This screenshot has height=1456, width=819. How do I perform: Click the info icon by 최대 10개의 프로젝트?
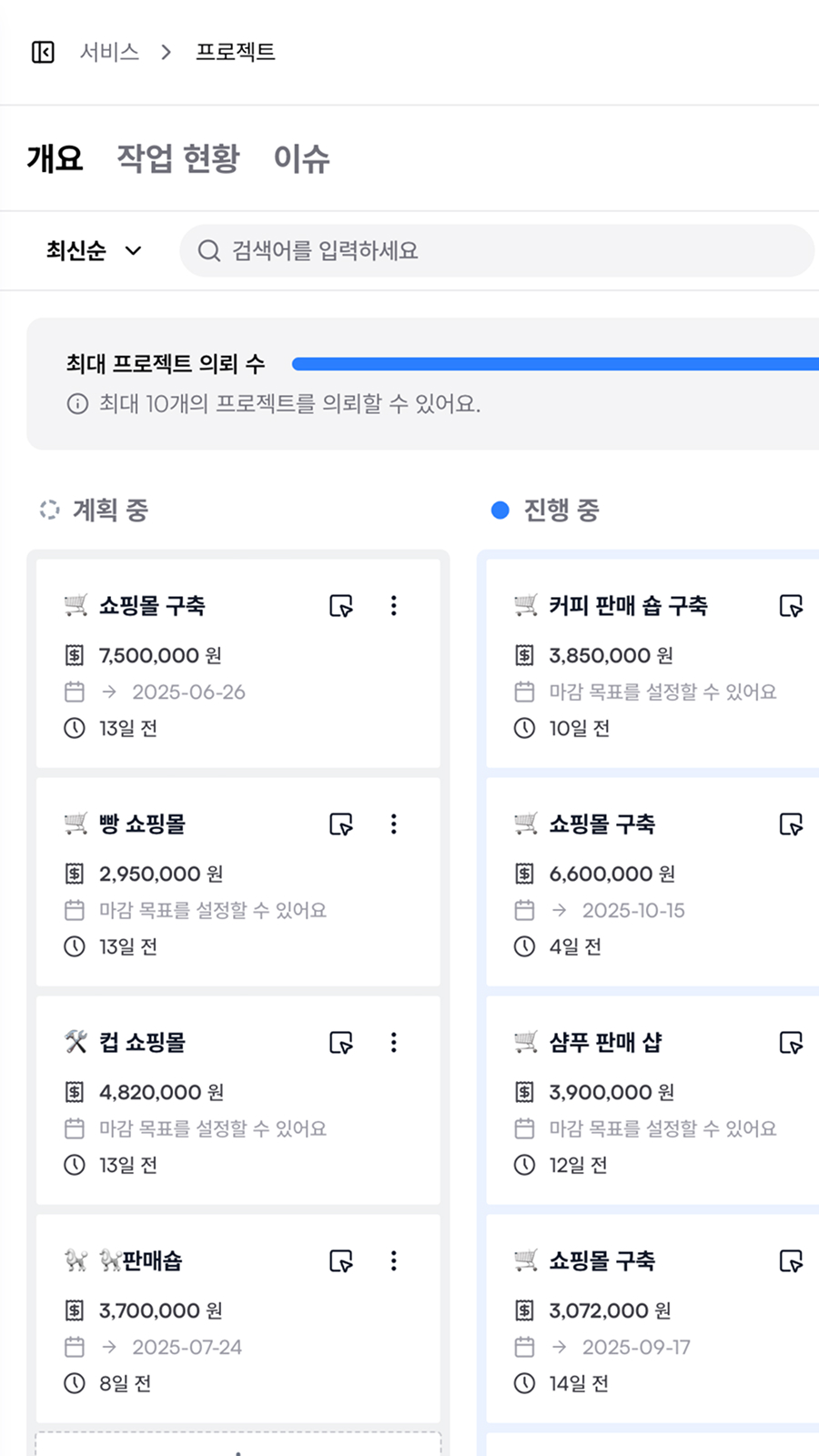click(x=77, y=404)
